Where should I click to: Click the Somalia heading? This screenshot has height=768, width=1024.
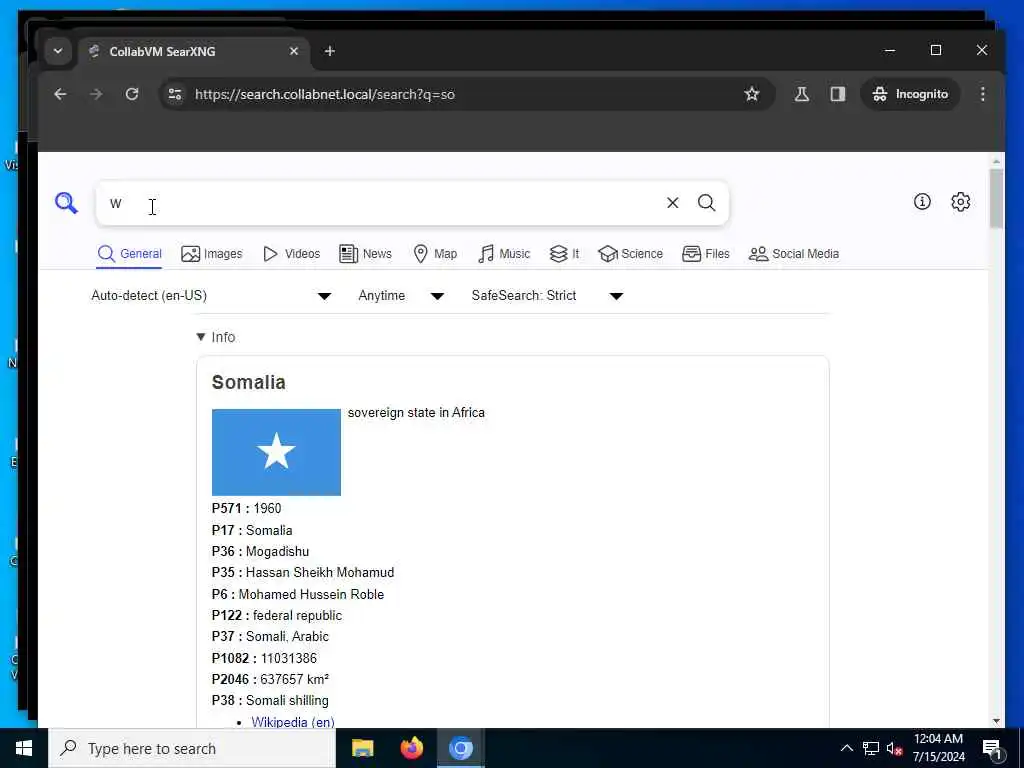coord(248,382)
